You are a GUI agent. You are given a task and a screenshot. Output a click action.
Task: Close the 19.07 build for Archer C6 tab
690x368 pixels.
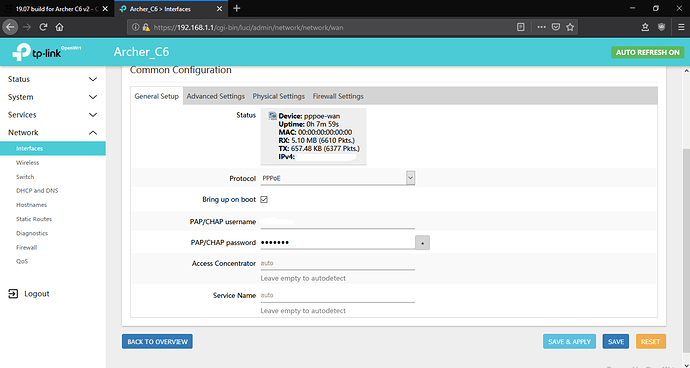point(105,9)
